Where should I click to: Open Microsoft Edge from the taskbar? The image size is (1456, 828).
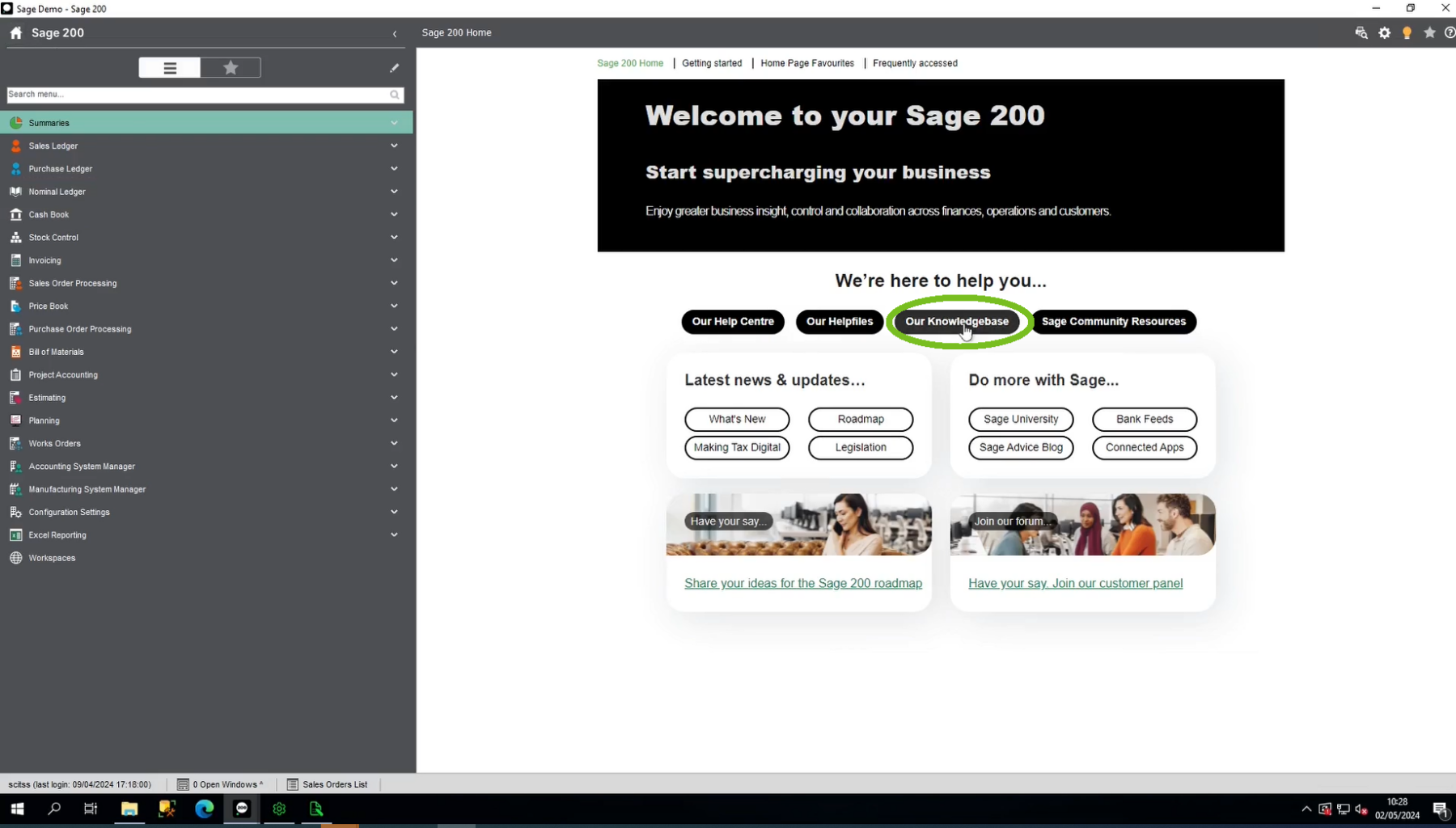204,809
